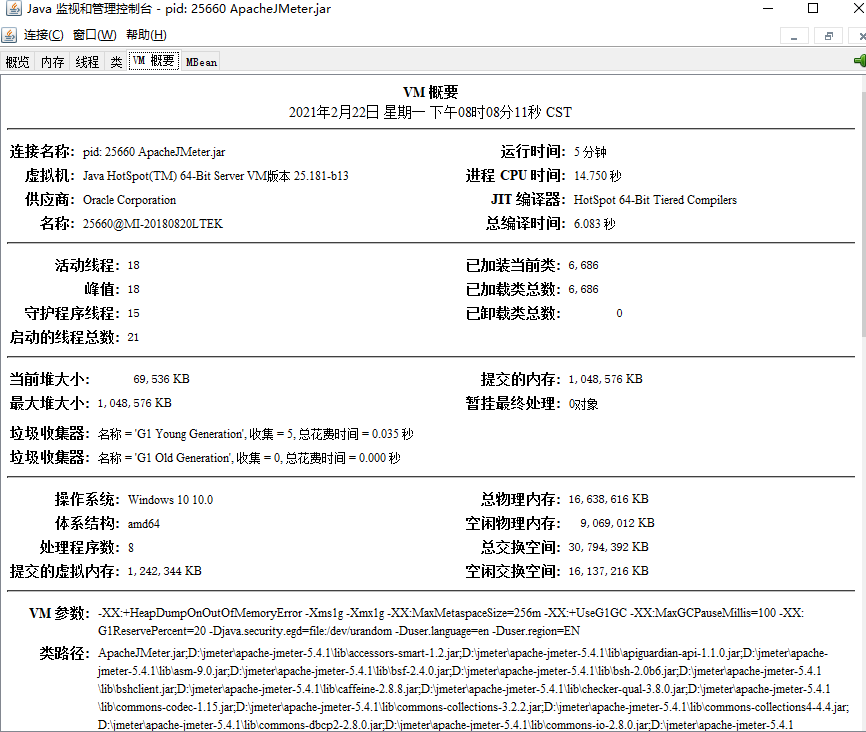Click current heap size 69,536 KB

pos(161,379)
